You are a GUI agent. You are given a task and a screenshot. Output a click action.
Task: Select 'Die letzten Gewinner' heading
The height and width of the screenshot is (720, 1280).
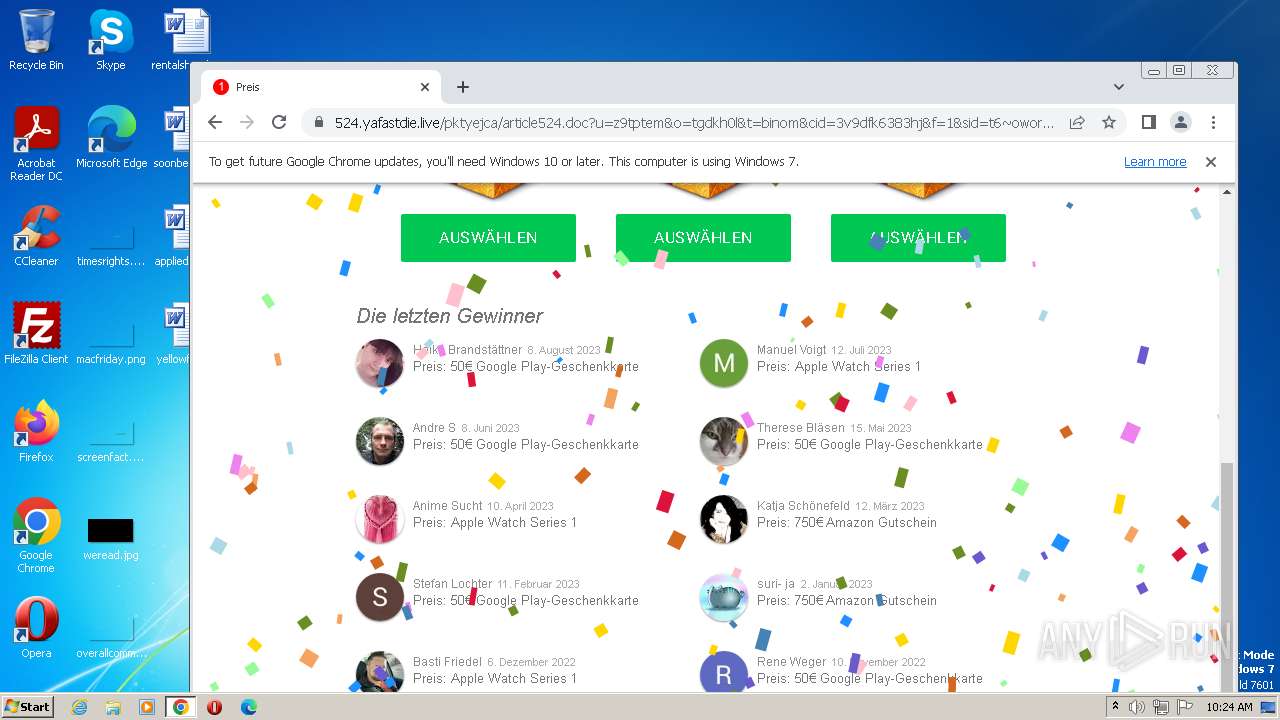[x=450, y=316]
